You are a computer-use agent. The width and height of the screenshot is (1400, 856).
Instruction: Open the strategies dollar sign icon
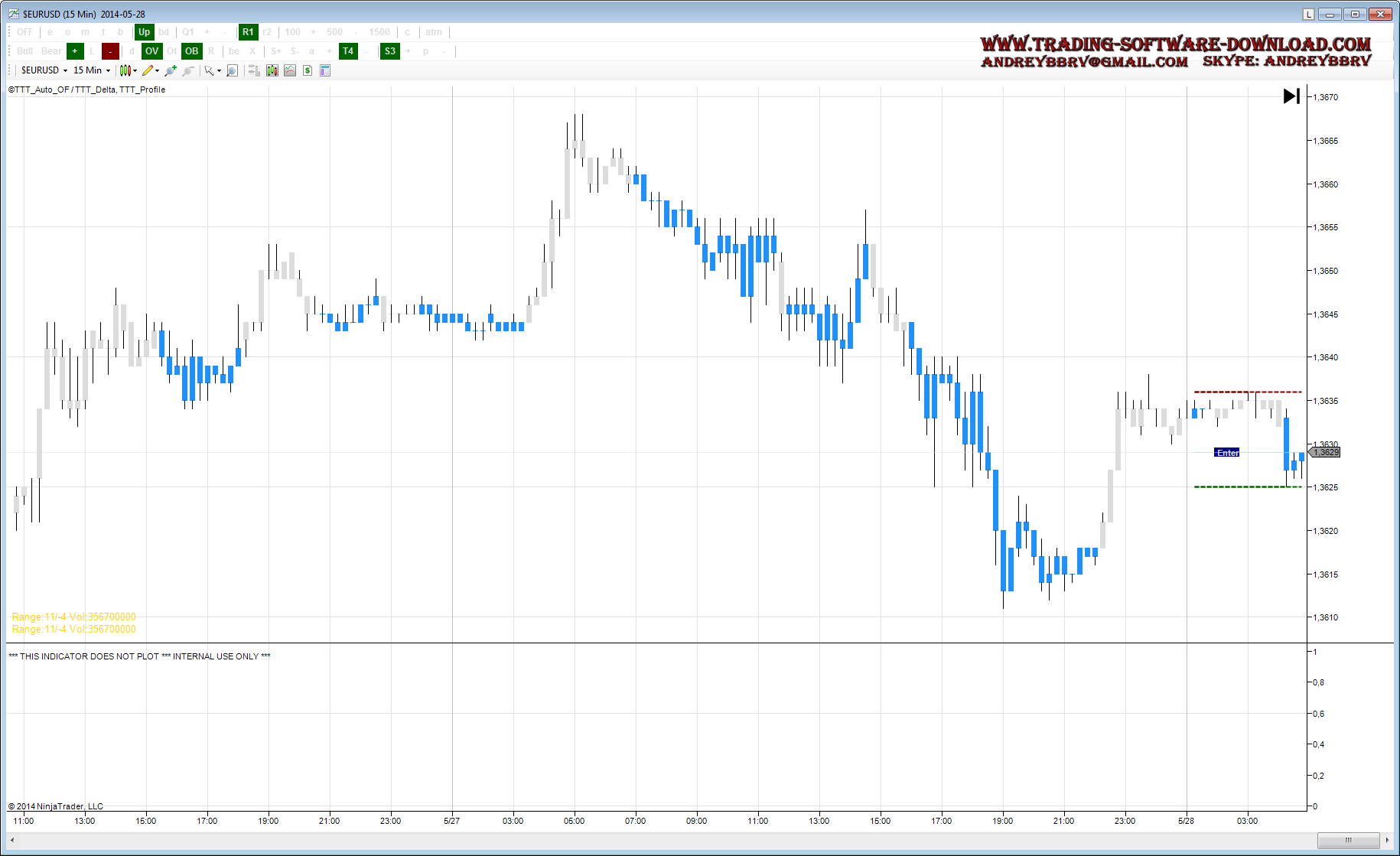(308, 70)
